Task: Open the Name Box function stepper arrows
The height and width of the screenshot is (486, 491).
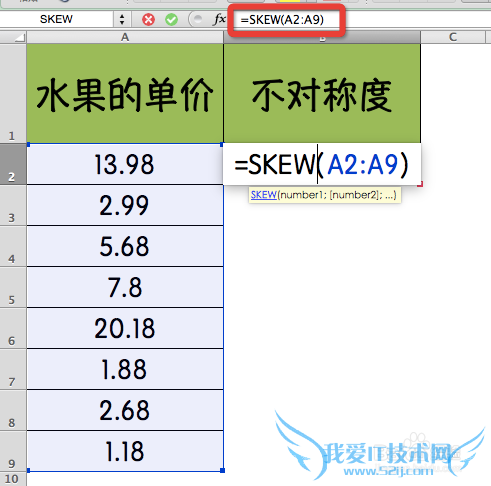Action: click(122, 19)
